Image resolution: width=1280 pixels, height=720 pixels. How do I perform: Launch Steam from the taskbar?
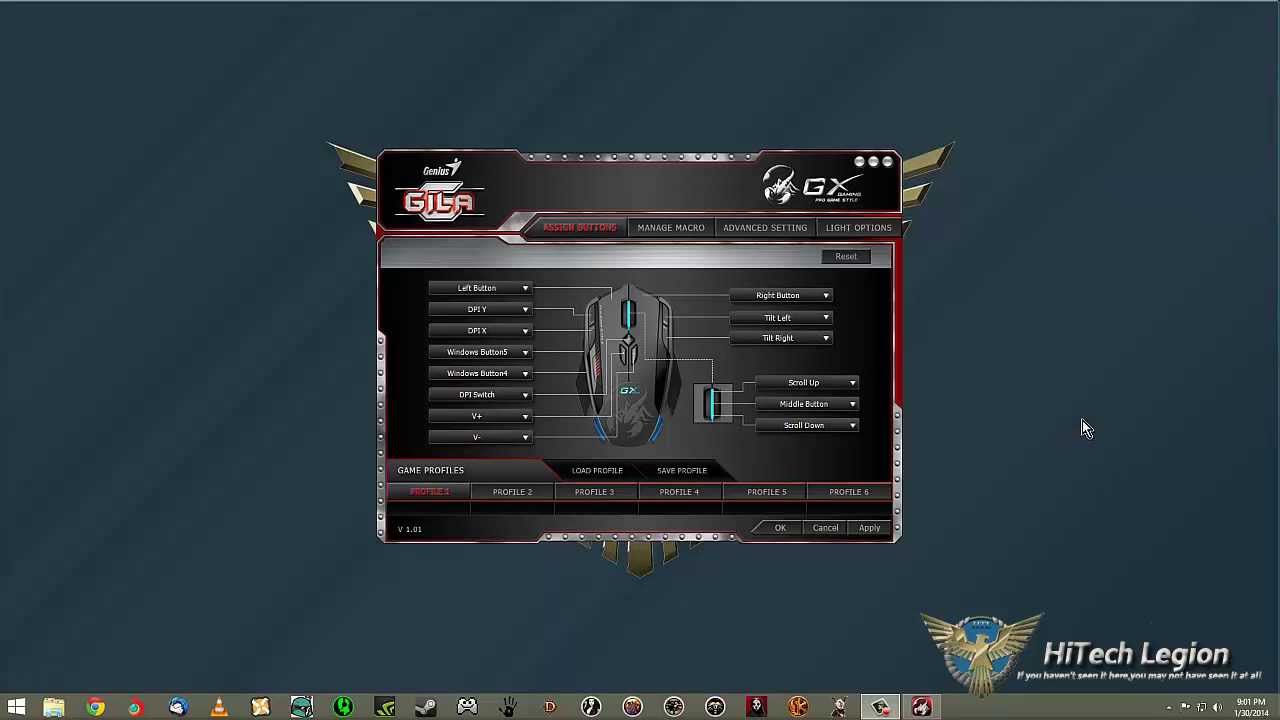point(425,708)
